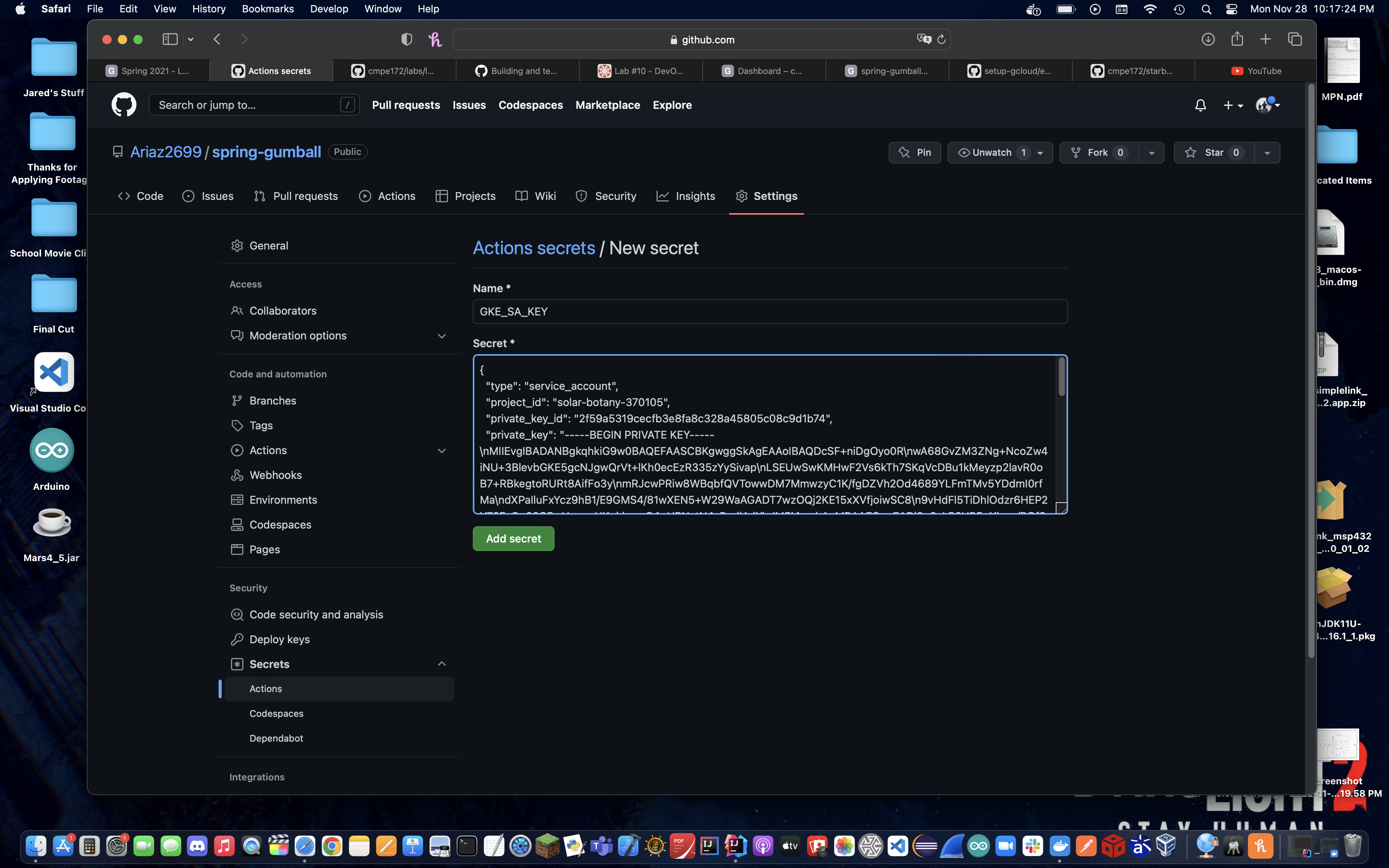This screenshot has width=1389, height=868.
Task: Click the Honey extension icon
Action: pos(434,39)
